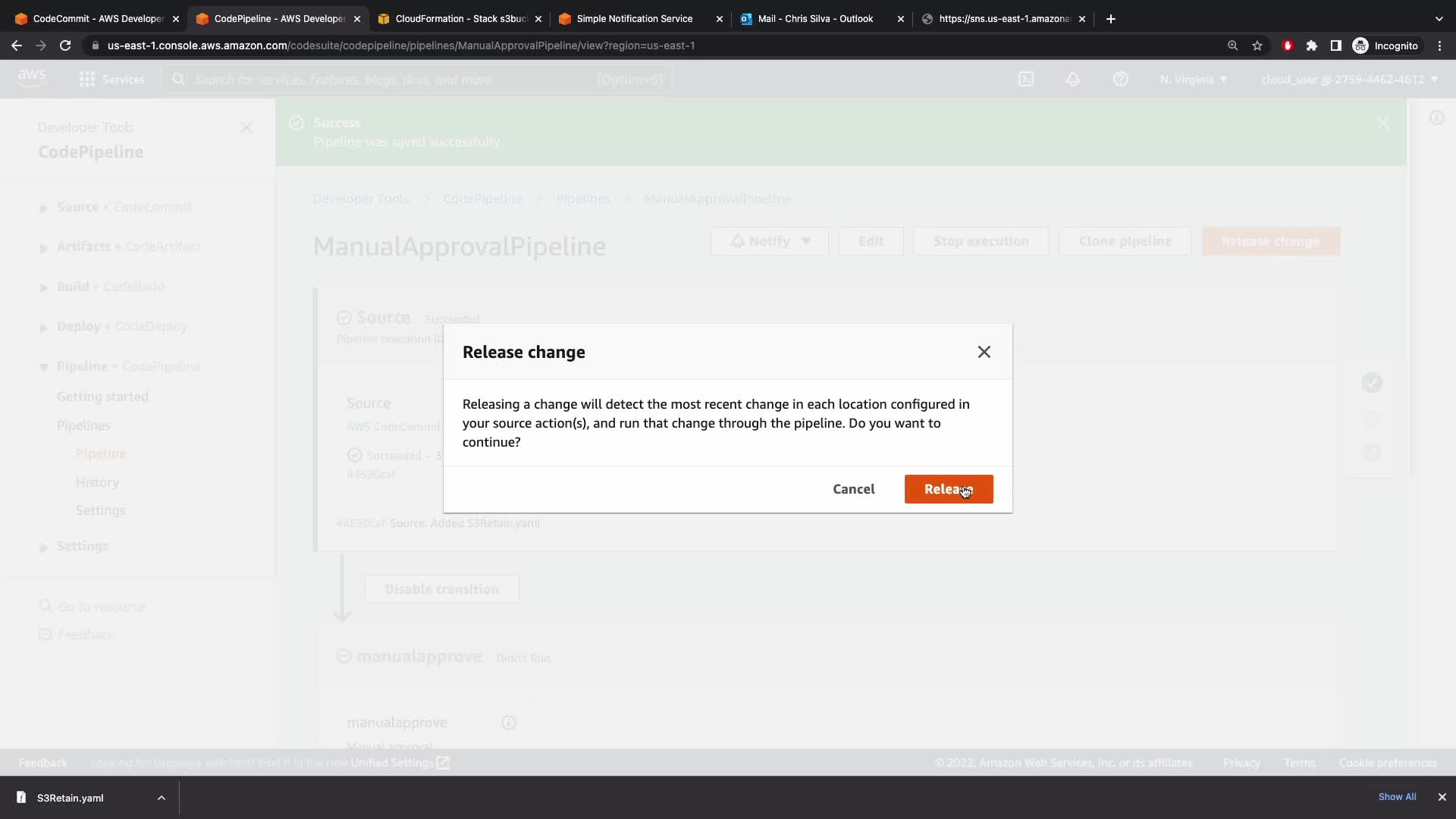Screen dimensions: 1456x819
Task: Show All downloads link
Action: tap(1397, 797)
